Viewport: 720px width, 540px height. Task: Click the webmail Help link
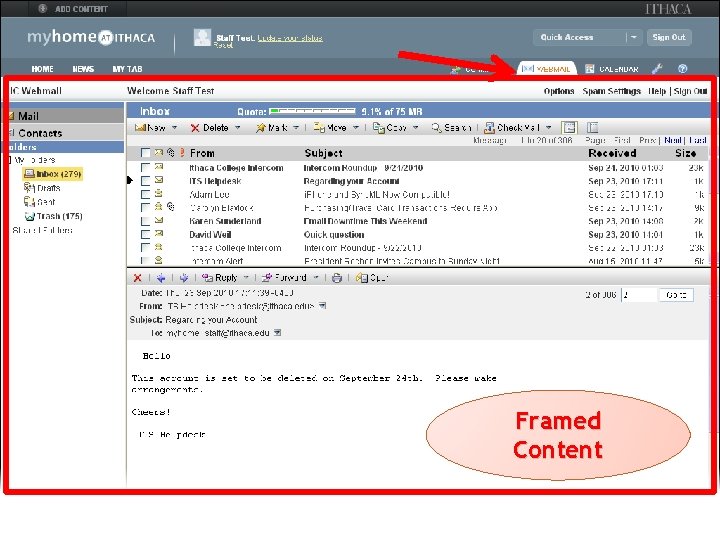(657, 91)
